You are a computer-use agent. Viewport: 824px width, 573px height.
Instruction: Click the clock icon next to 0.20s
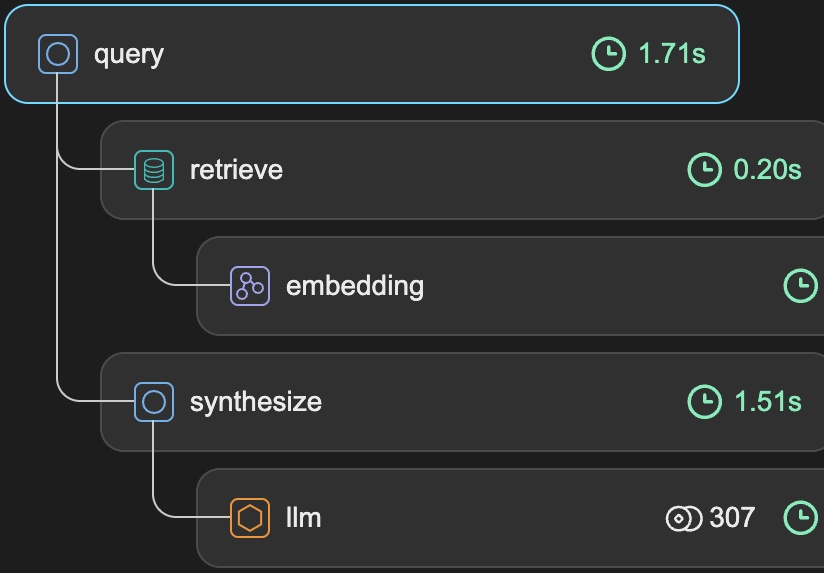[705, 170]
